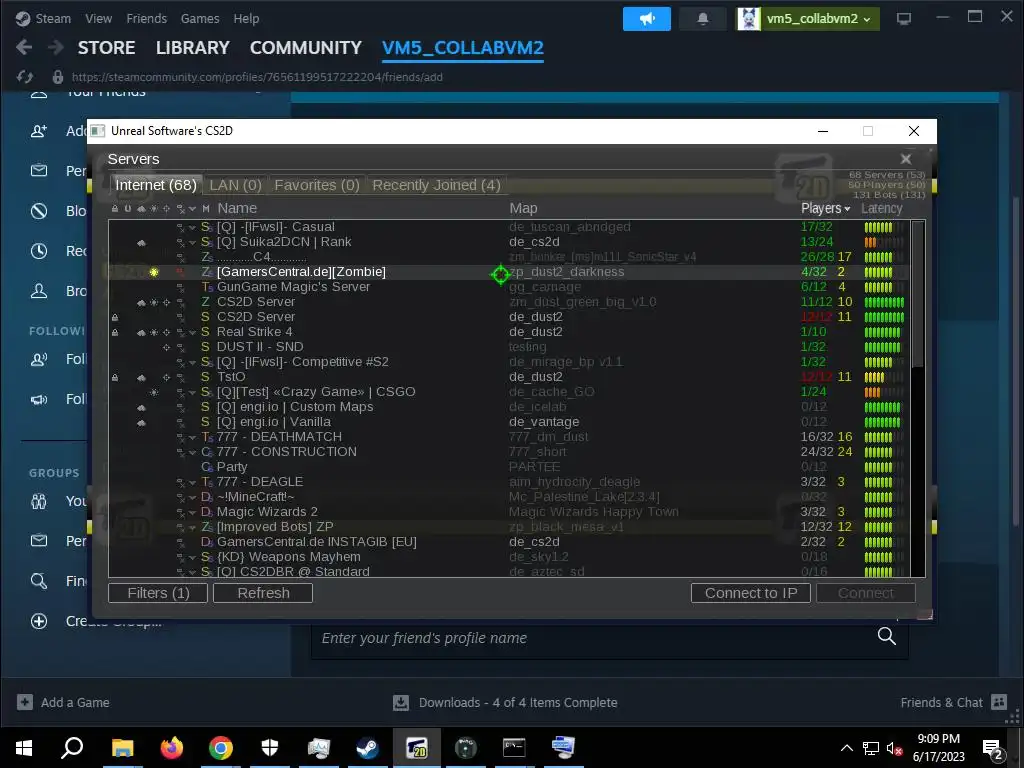
Task: Sort by the crosshair column header icon
Action: click(167, 209)
